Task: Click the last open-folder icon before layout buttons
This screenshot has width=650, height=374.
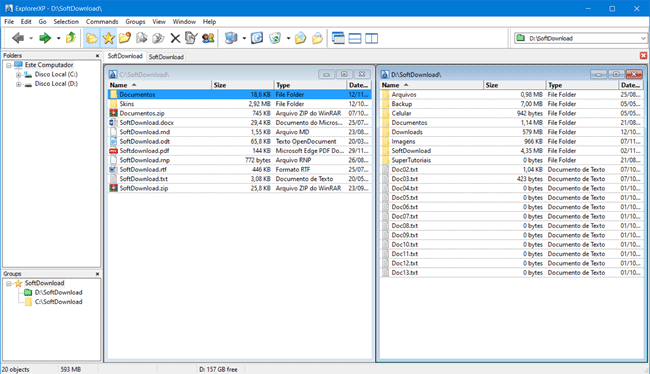Action: point(317,38)
